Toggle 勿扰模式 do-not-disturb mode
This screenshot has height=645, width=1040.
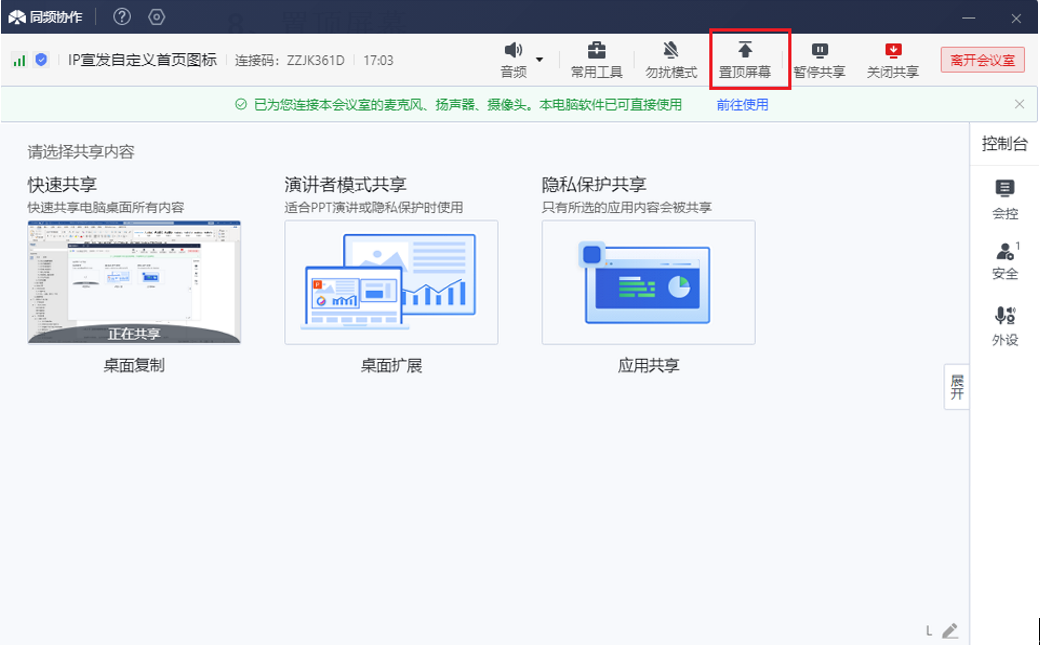[670, 52]
